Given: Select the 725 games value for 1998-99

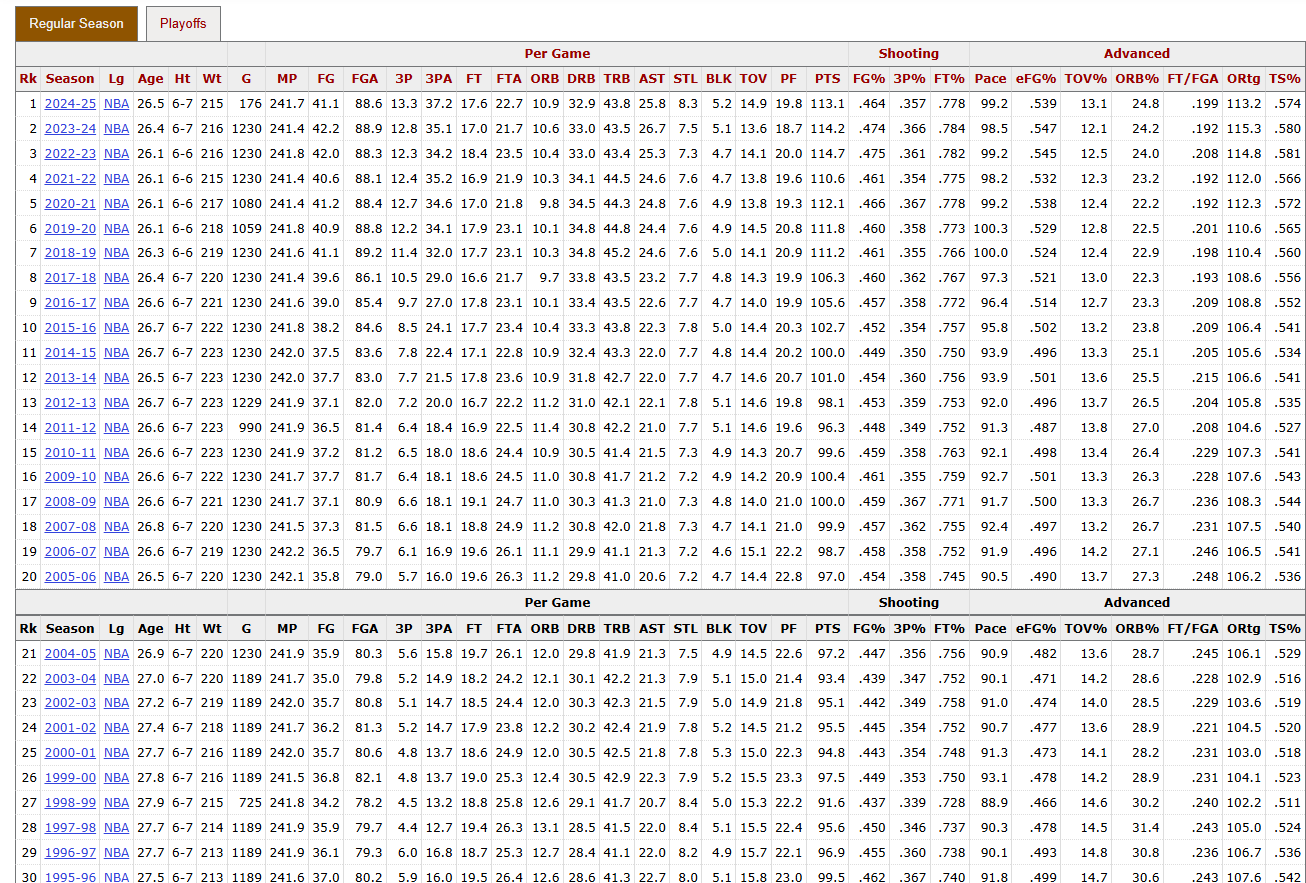Looking at the screenshot, I should (x=249, y=803).
